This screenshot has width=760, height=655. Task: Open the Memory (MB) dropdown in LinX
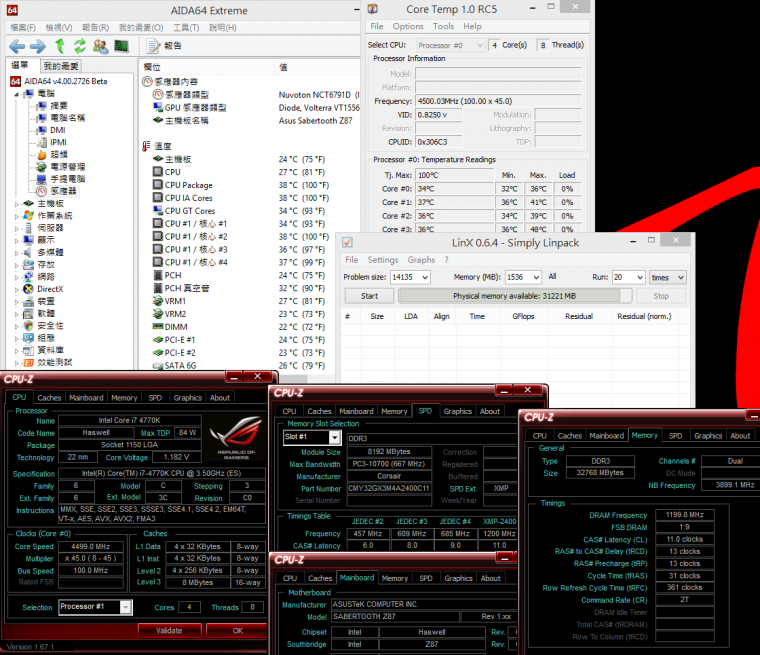(x=535, y=277)
